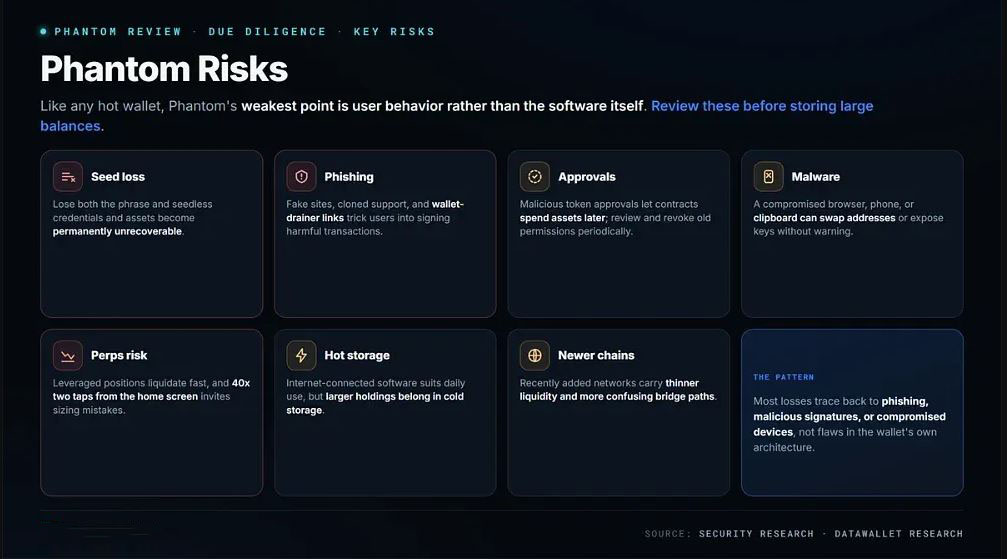Click the Phishing shield icon

point(301,177)
